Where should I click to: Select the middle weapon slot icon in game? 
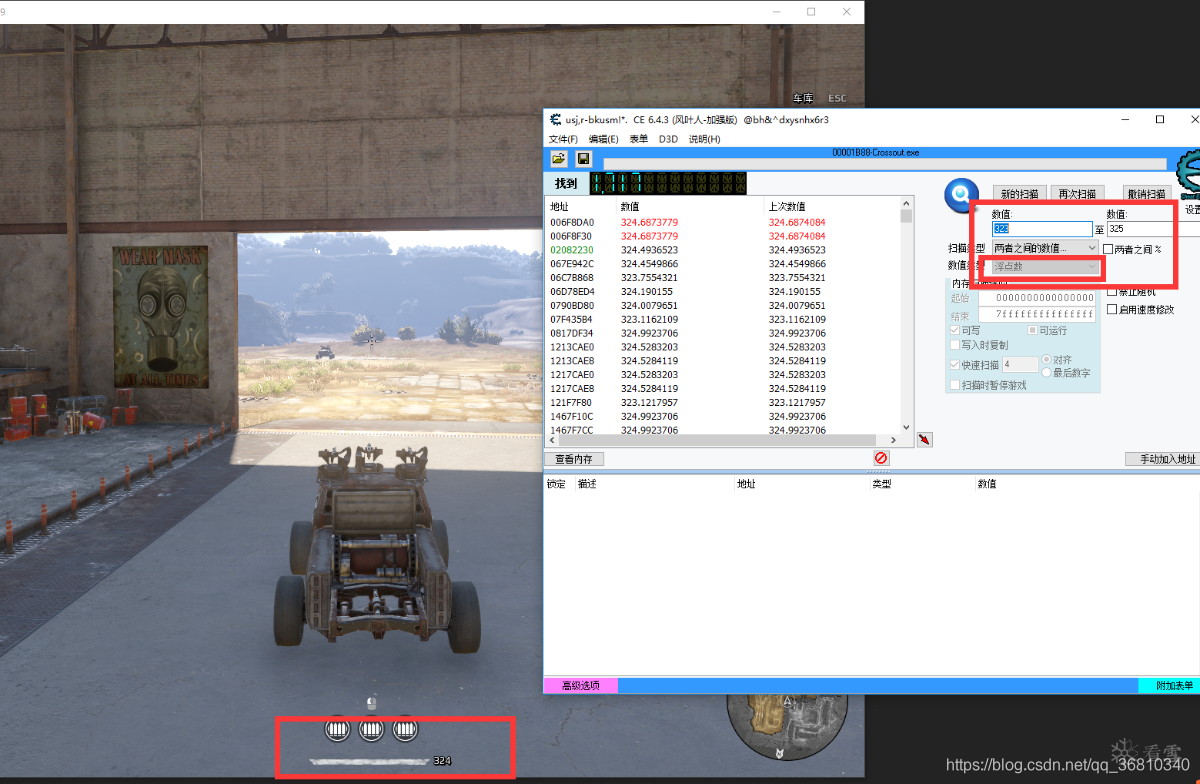[371, 730]
